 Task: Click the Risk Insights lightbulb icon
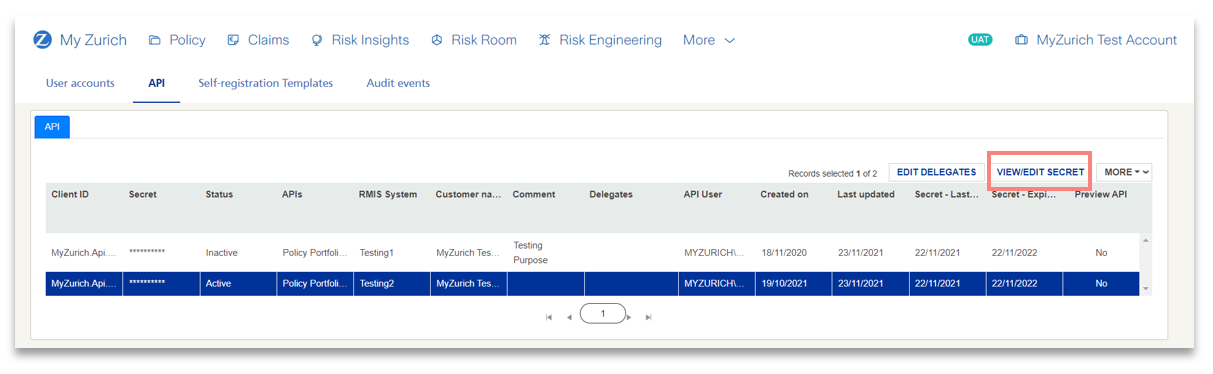point(317,41)
